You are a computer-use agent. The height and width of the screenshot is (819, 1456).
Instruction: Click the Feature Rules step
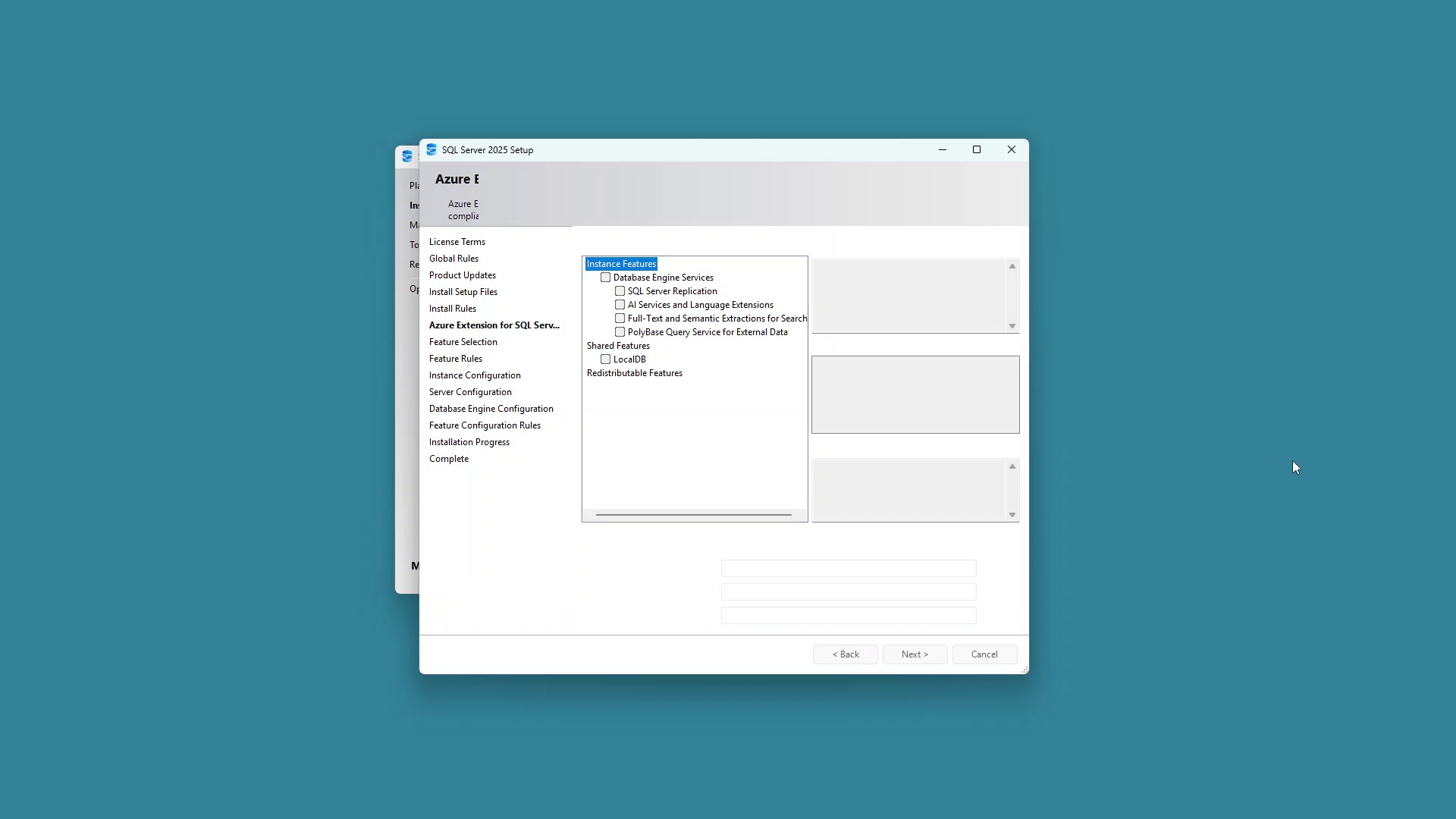tap(456, 359)
